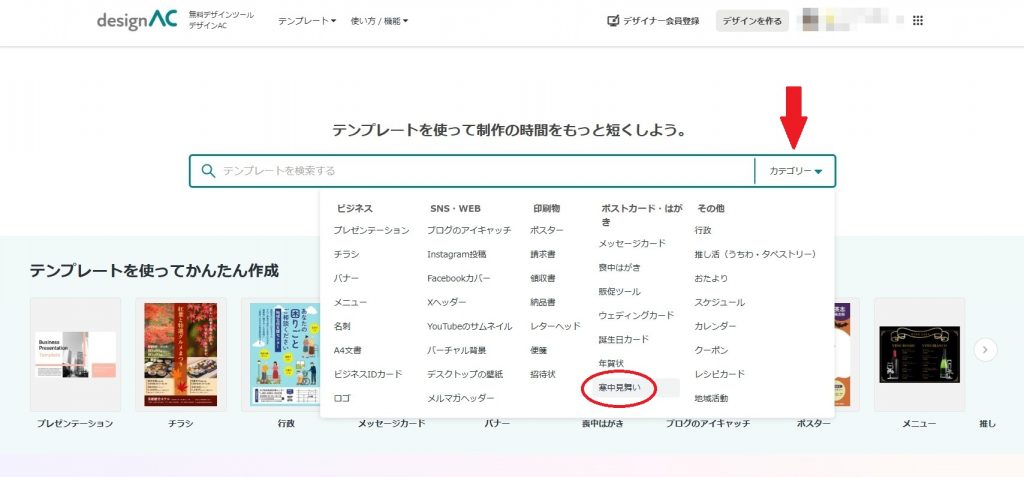Select 寒中見舞い category

pyautogui.click(x=620, y=388)
